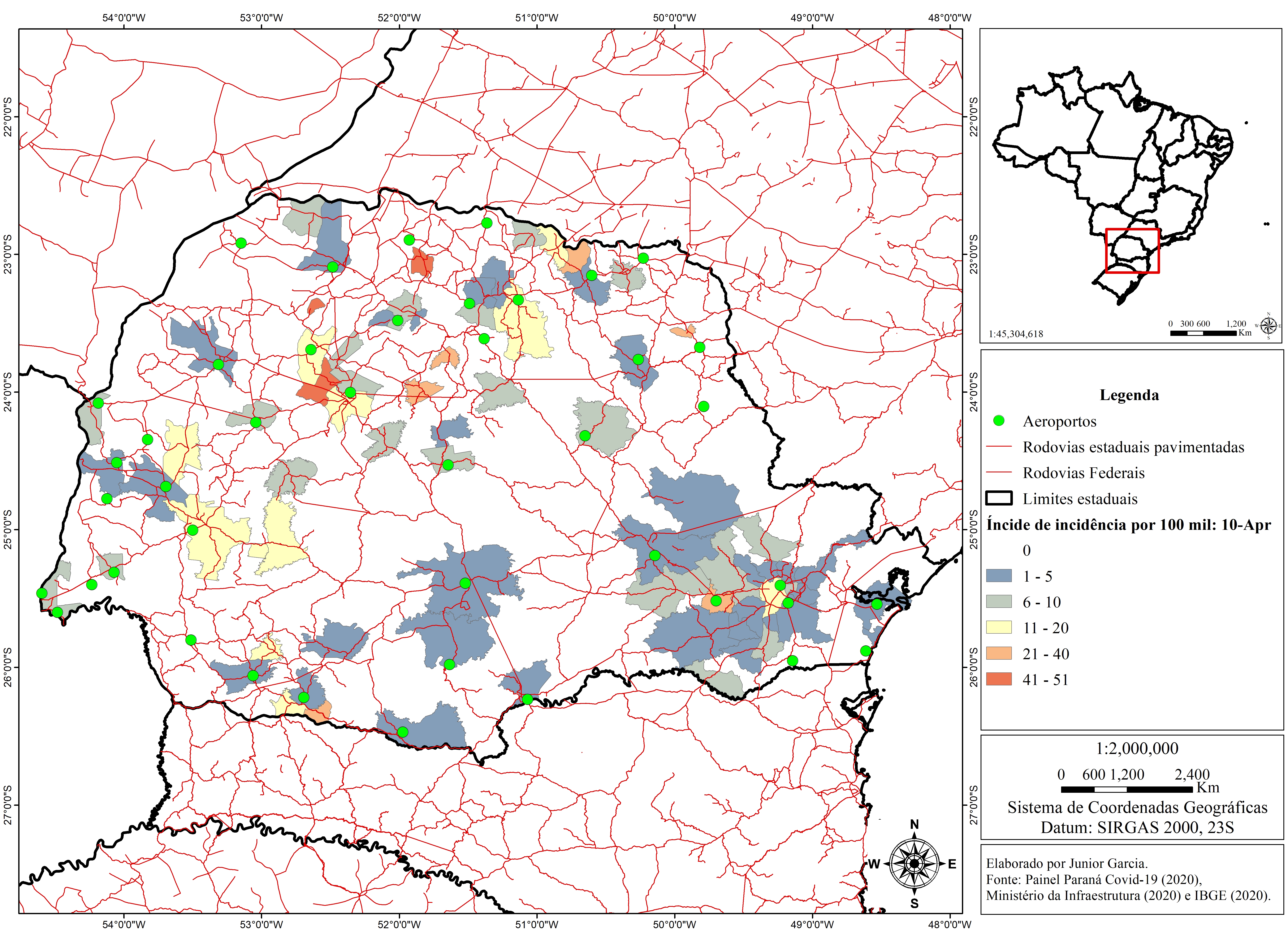This screenshot has height=941, width=1288.
Task: Click the 'N' letter on compass rose
Action: 914,824
